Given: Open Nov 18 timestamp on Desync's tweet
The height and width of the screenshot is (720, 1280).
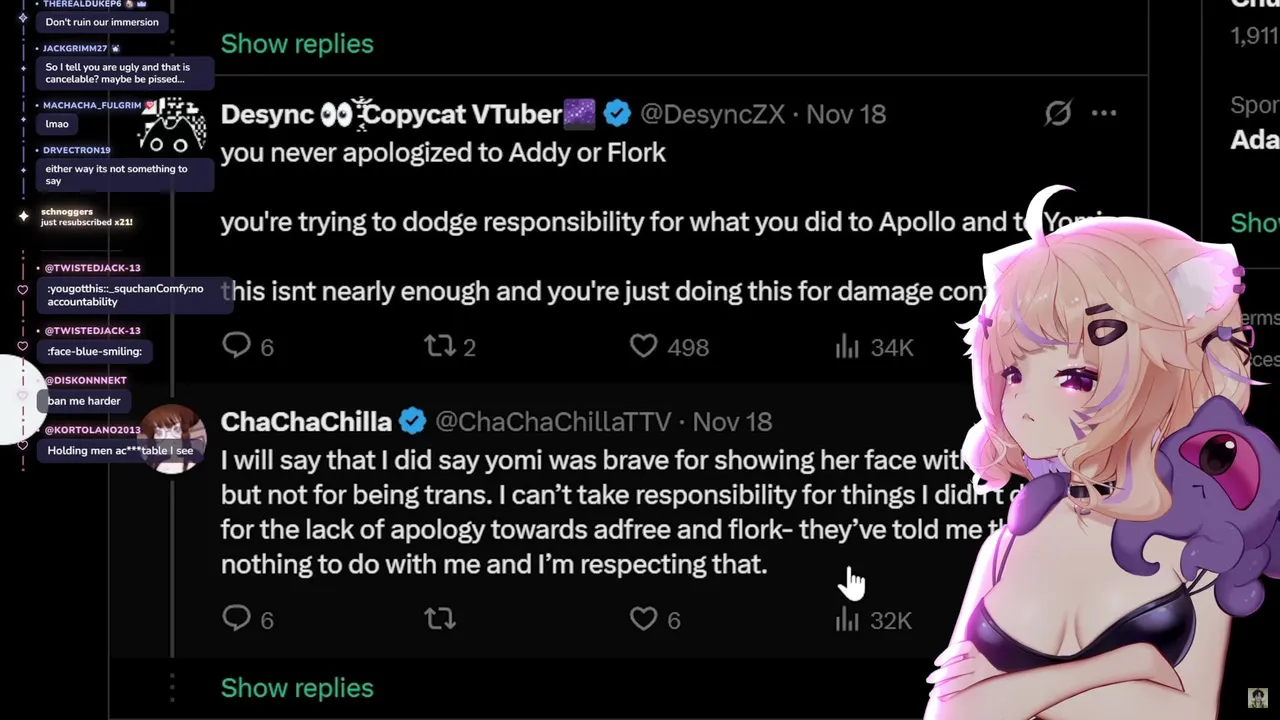Looking at the screenshot, I should 846,114.
